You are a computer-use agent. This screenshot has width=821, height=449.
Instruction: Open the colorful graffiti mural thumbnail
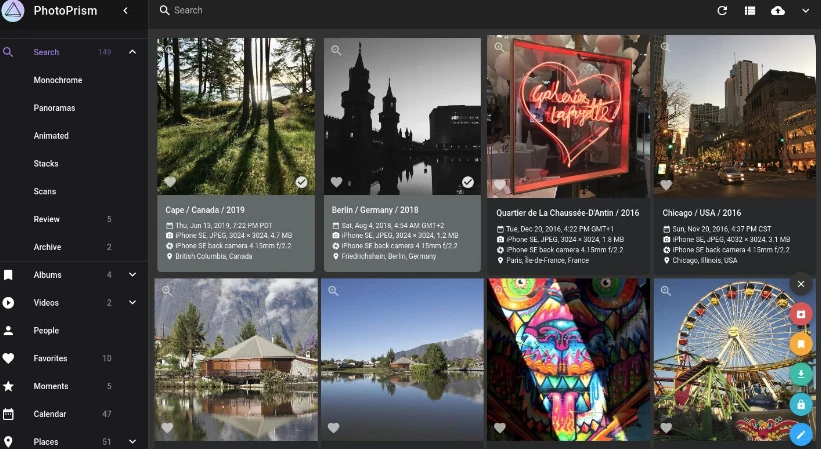point(569,359)
